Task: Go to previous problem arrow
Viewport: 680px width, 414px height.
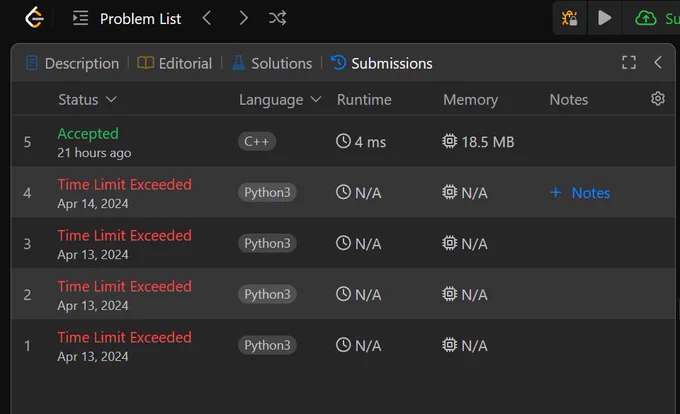Action: click(207, 18)
